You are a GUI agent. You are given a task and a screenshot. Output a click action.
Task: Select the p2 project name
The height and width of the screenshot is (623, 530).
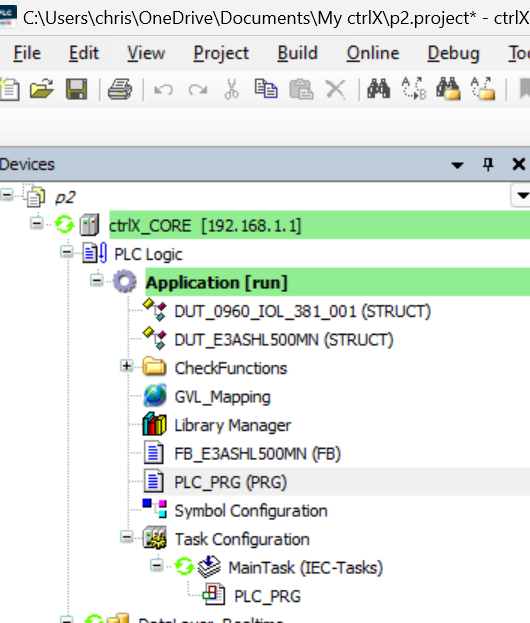pos(65,197)
